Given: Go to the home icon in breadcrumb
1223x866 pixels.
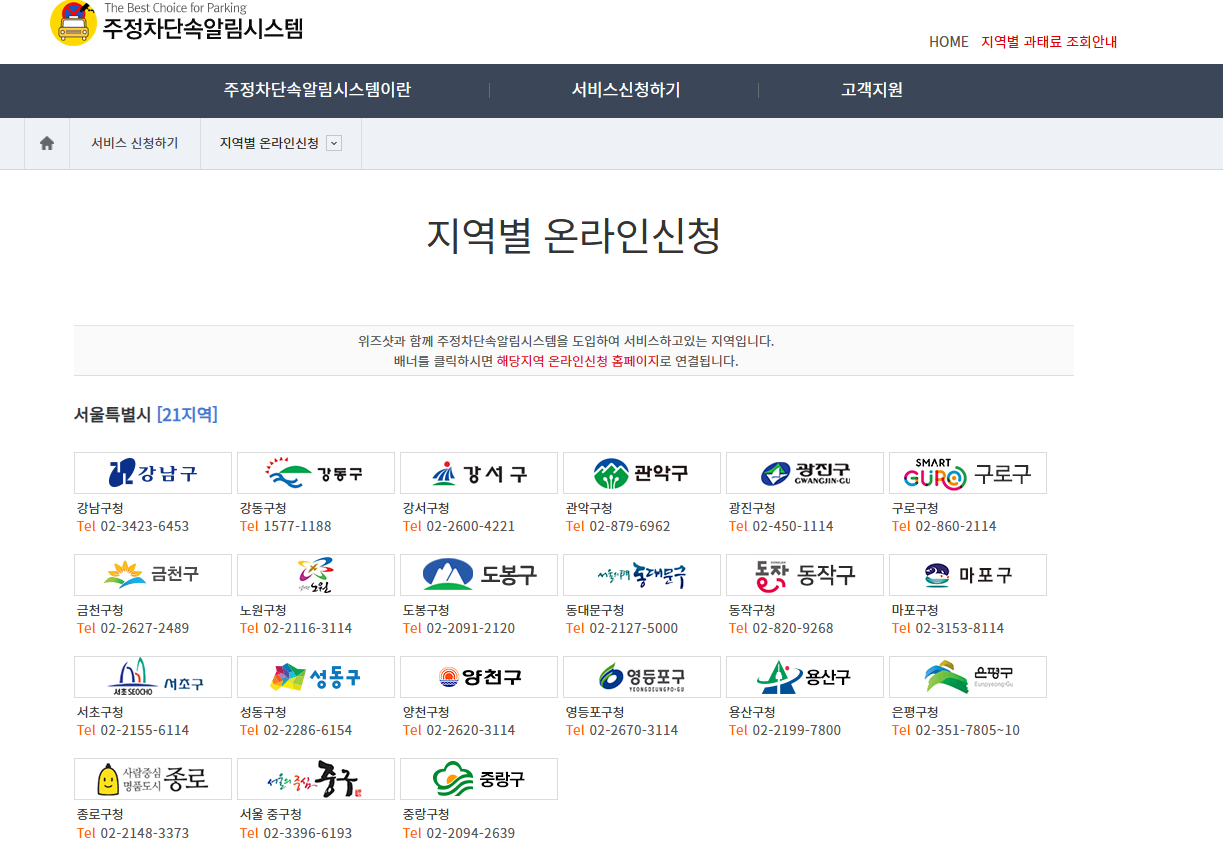Looking at the screenshot, I should tap(47, 143).
